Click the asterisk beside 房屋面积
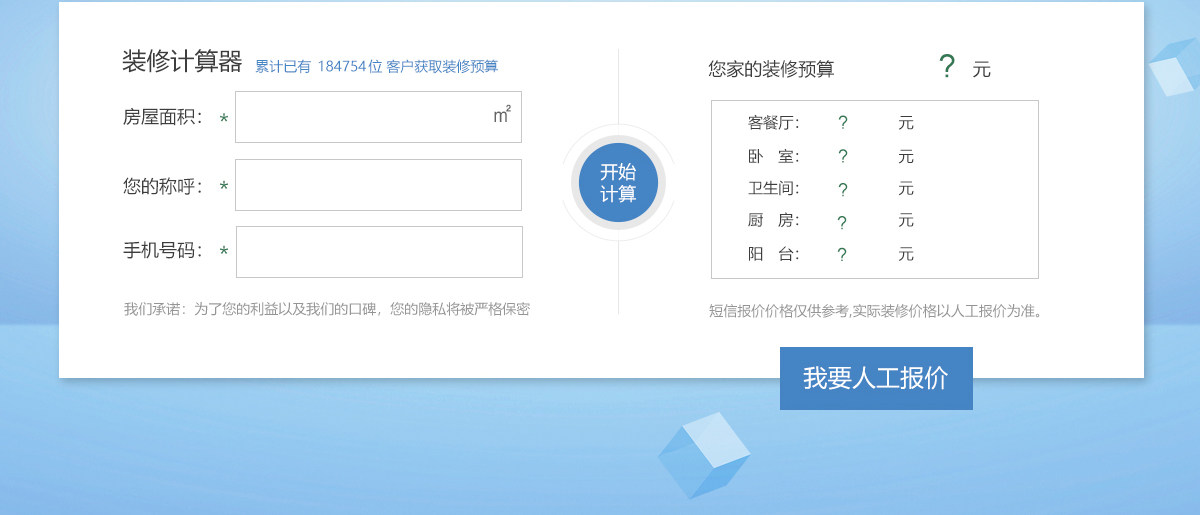 pos(224,121)
